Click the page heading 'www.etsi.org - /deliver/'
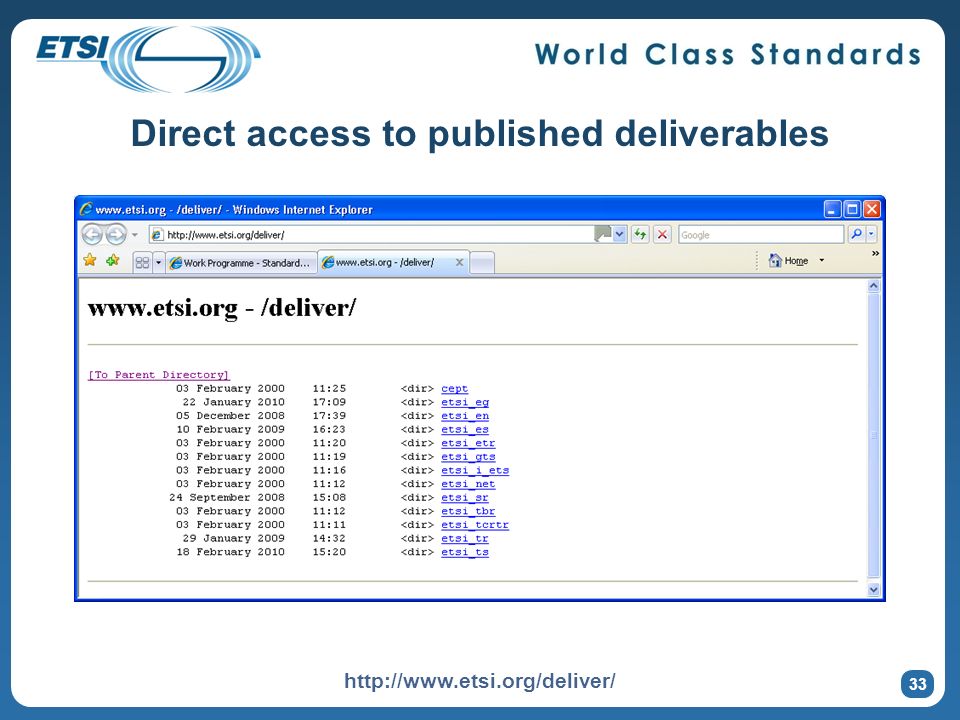Viewport: 960px width, 720px height. 222,307
